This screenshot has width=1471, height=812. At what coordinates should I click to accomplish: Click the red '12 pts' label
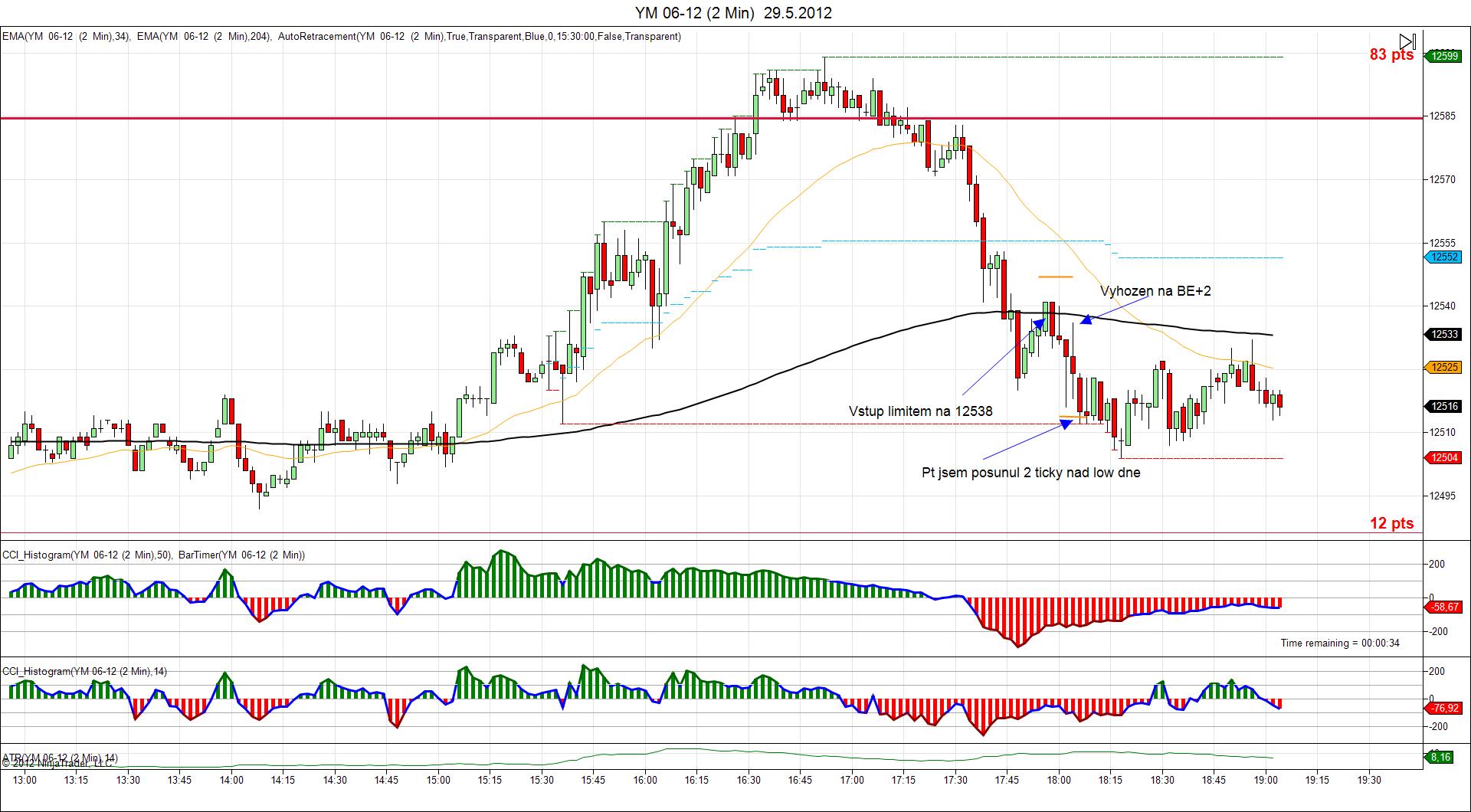pyautogui.click(x=1392, y=523)
